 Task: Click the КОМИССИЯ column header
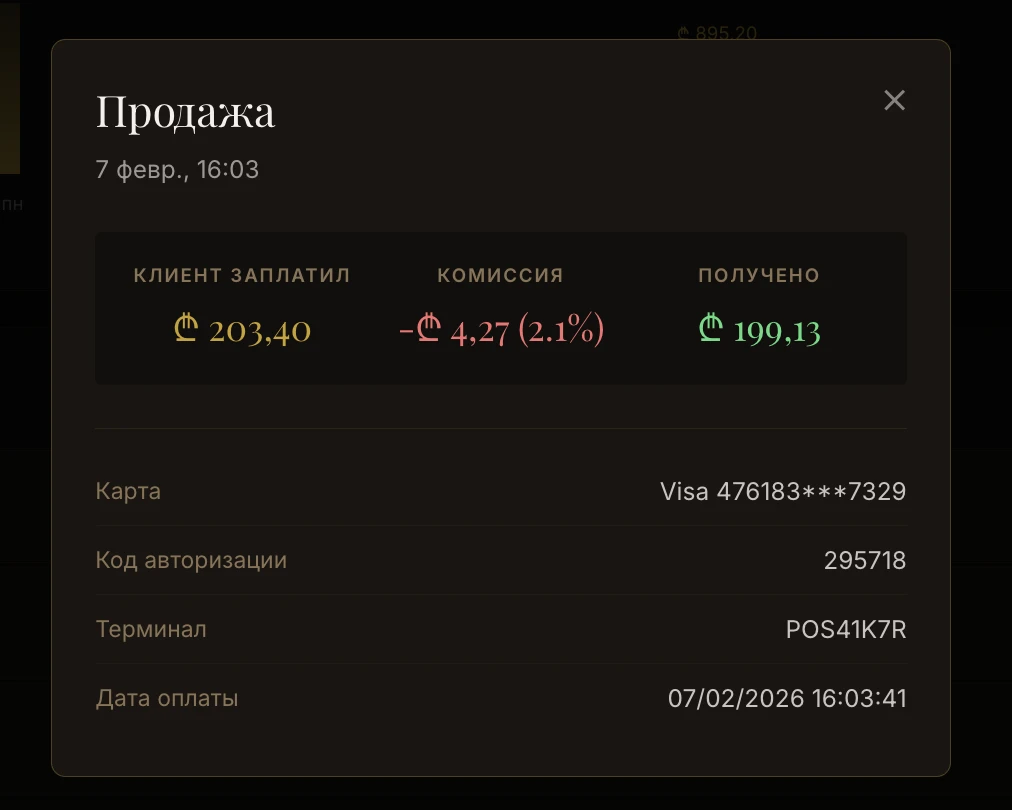pos(500,275)
